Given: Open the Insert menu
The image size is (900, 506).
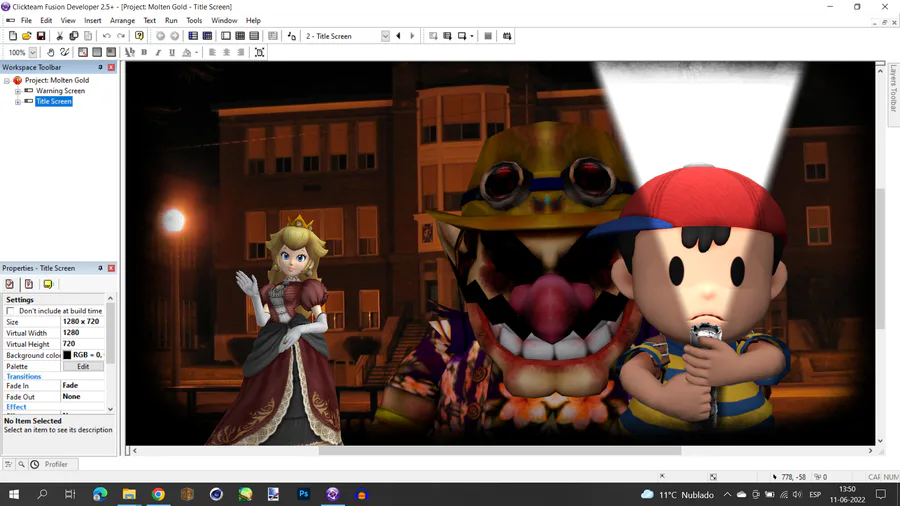Looking at the screenshot, I should pos(92,20).
